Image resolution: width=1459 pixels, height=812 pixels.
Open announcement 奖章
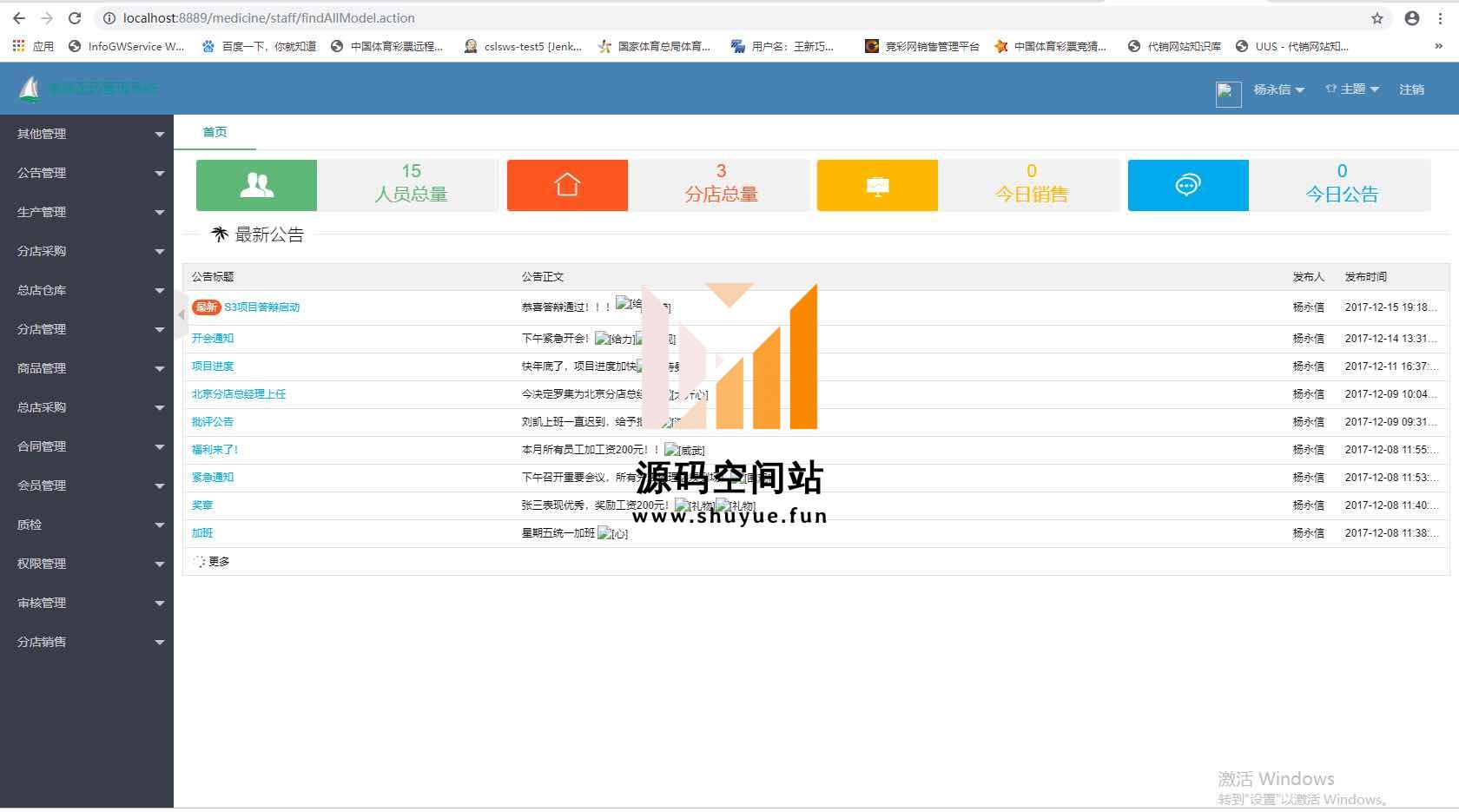202,505
